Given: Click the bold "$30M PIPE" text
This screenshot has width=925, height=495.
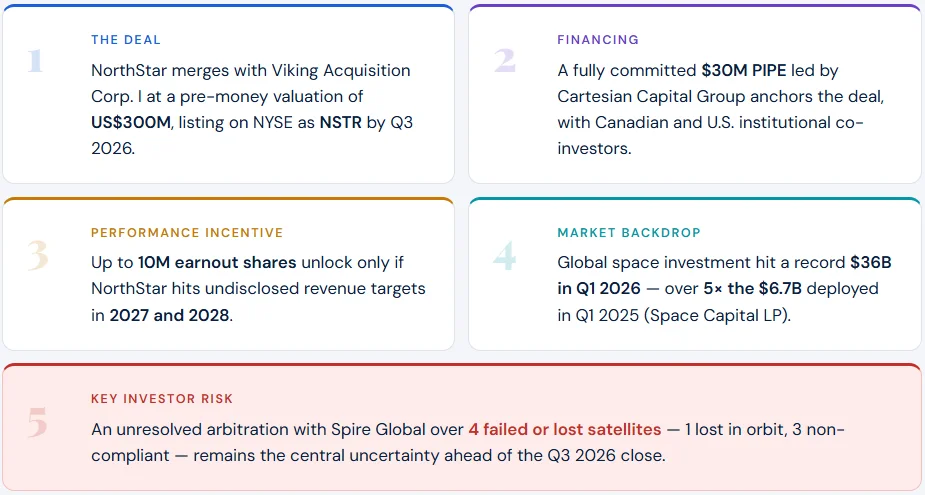Looking at the screenshot, I should [743, 71].
